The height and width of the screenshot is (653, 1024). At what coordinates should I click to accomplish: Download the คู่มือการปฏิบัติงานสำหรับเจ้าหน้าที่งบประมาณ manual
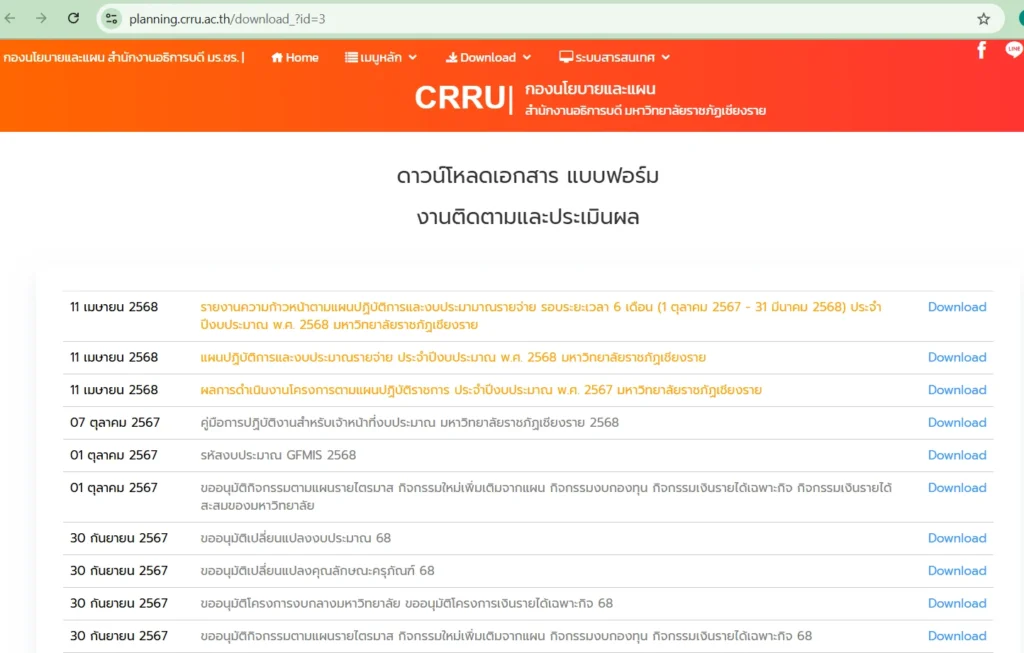coord(957,422)
